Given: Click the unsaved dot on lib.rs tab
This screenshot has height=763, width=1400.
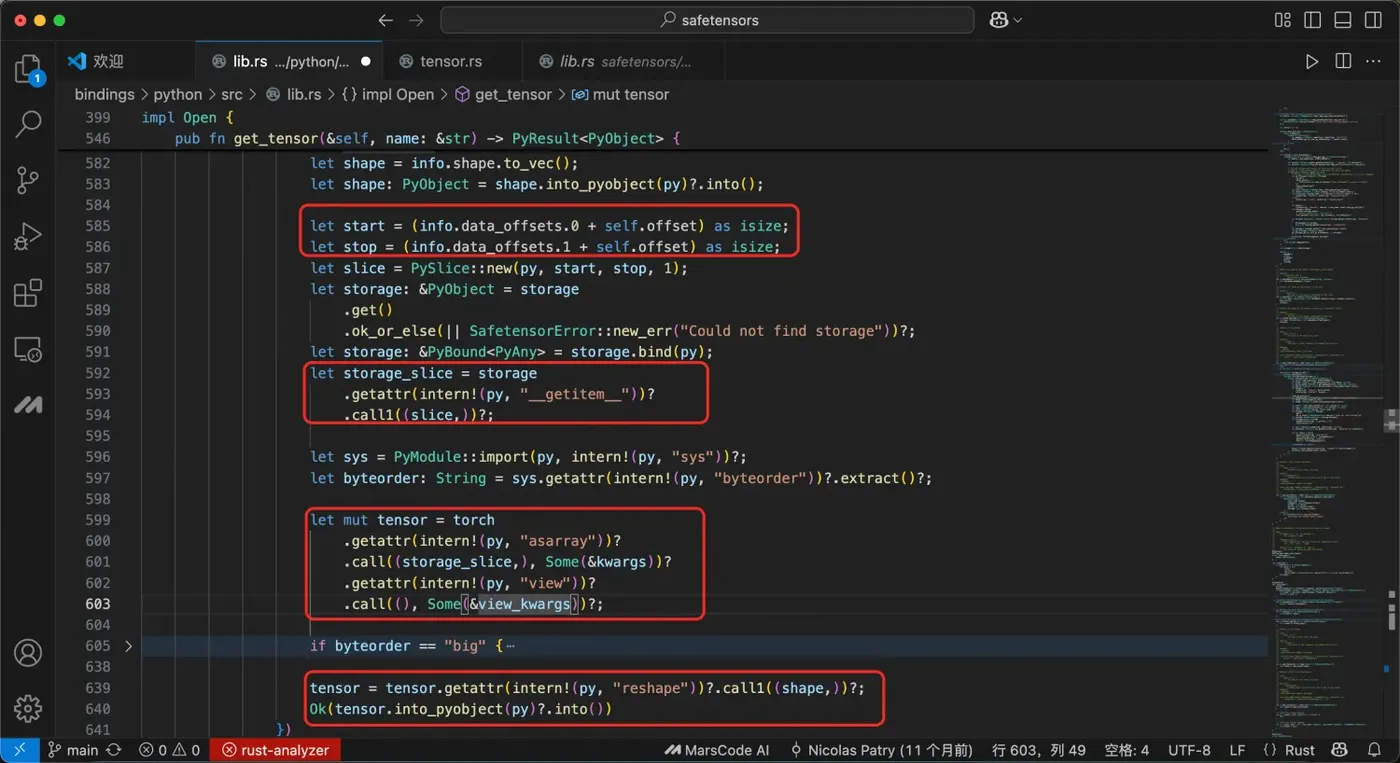Looking at the screenshot, I should point(365,62).
